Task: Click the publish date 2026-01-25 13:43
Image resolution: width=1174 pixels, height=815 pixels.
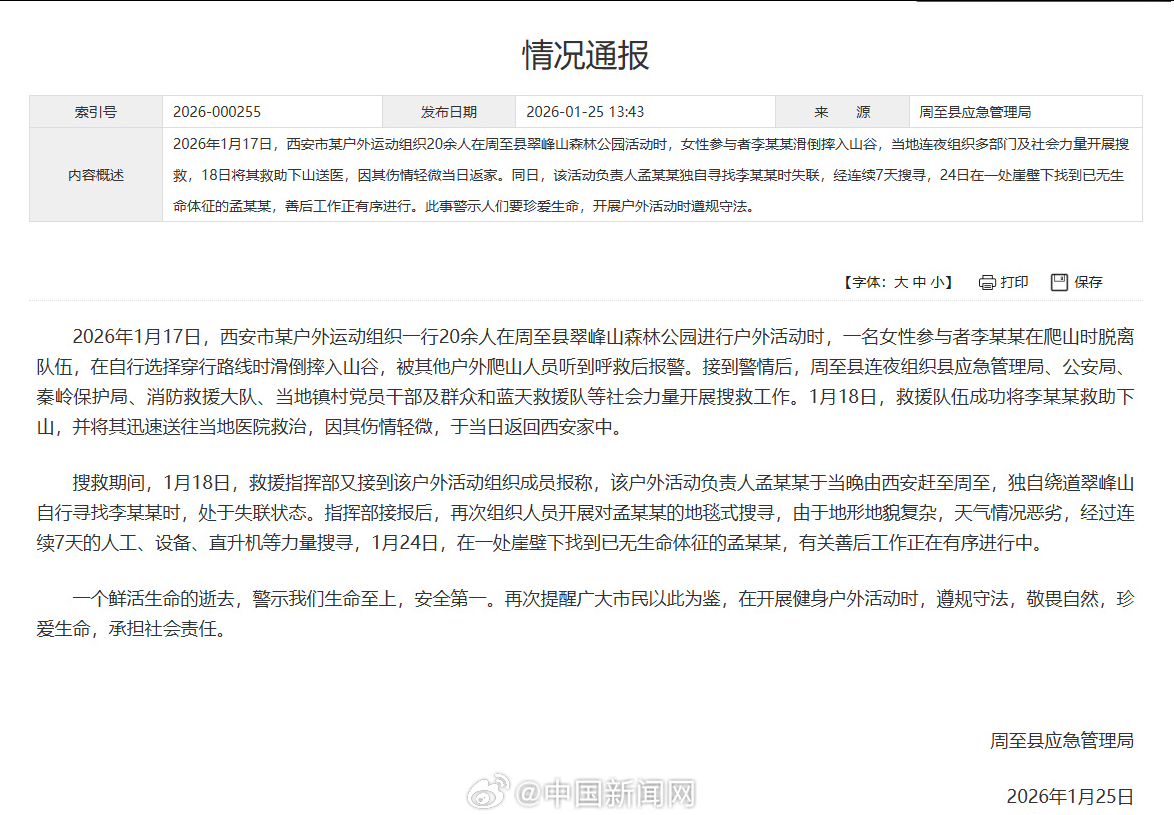Action: [x=586, y=111]
